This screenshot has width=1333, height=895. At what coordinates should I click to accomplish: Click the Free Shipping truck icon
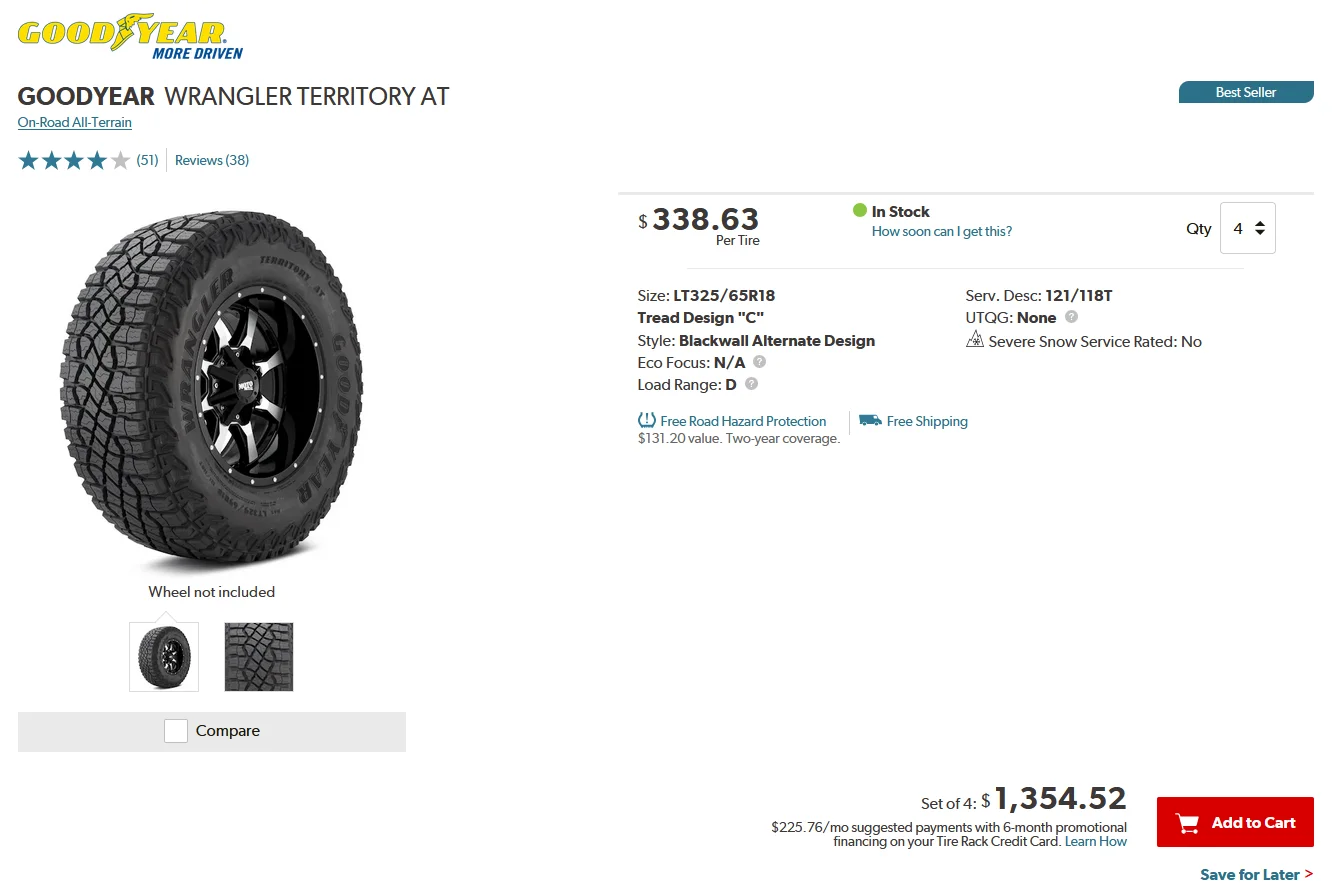[870, 421]
